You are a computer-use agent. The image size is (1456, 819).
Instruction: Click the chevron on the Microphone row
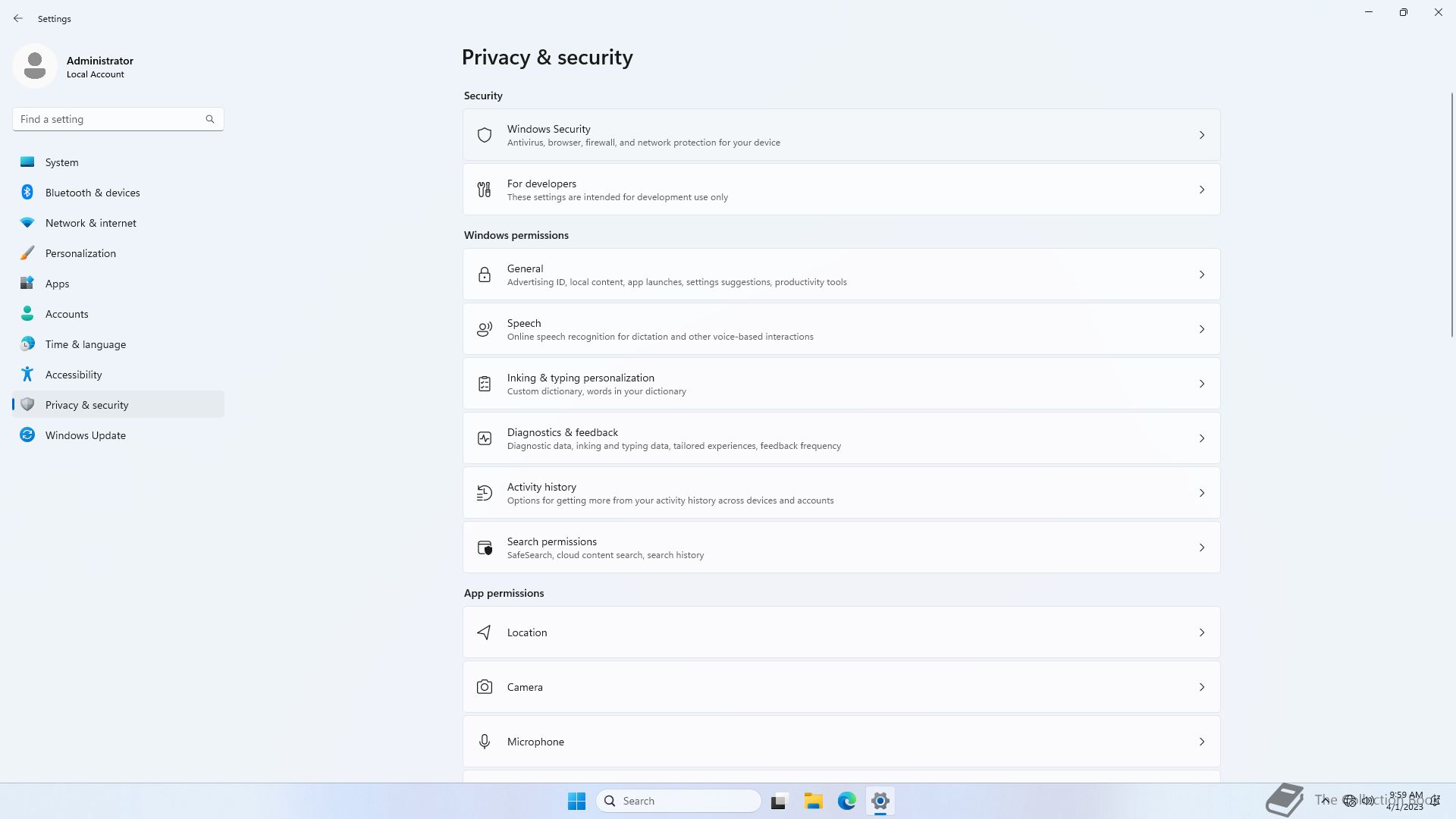(1202, 742)
